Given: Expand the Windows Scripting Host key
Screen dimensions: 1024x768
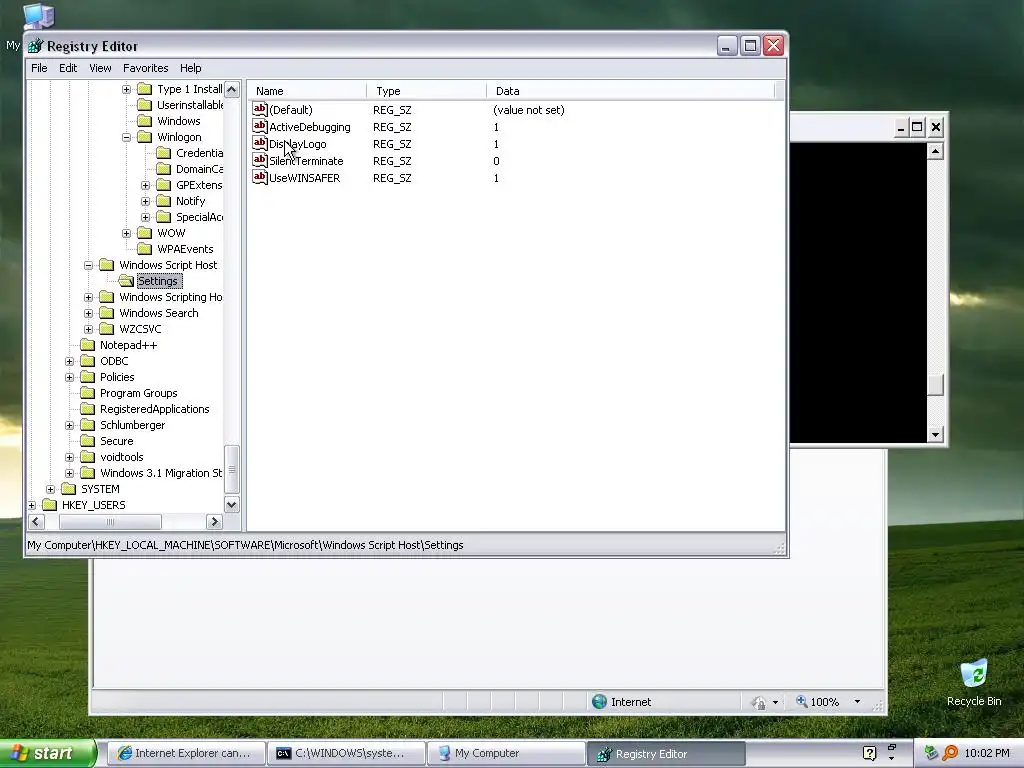Looking at the screenshot, I should [x=88, y=297].
